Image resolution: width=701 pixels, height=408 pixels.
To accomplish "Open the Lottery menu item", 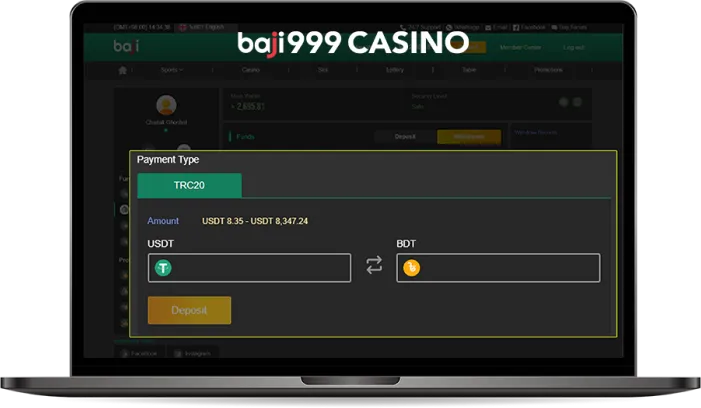I will pos(395,70).
